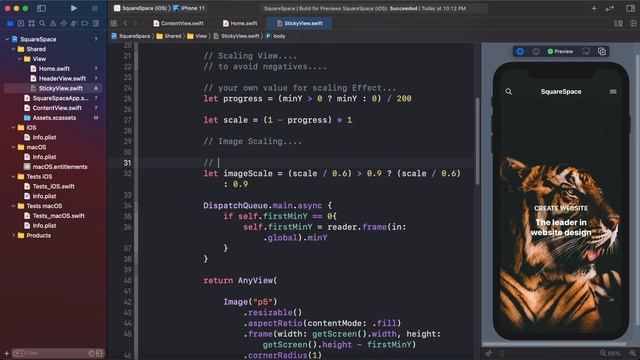640x360 pixels.
Task: Click body in the jump bar
Action: point(276,36)
